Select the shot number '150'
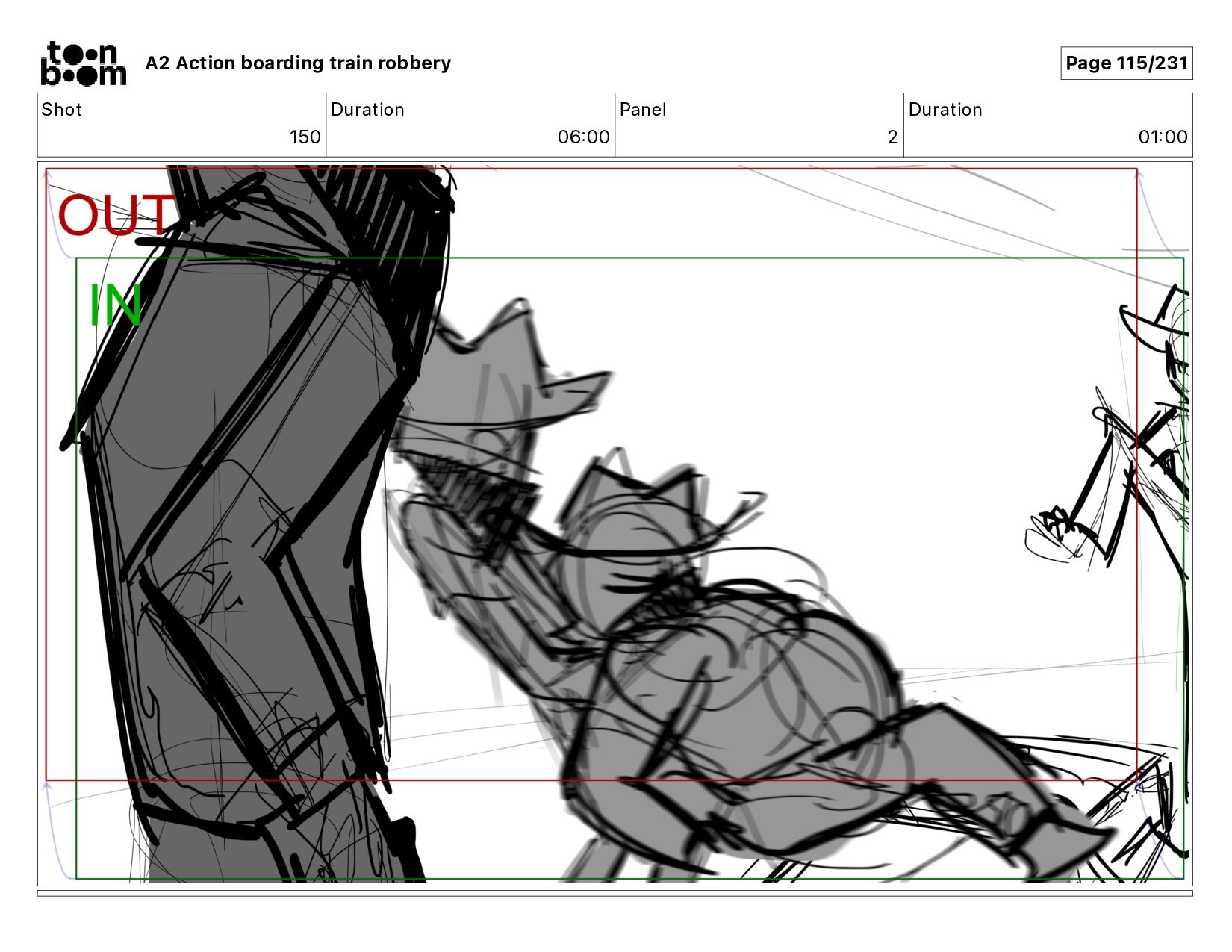Image resolution: width=1232 pixels, height=952 pixels. coord(305,137)
